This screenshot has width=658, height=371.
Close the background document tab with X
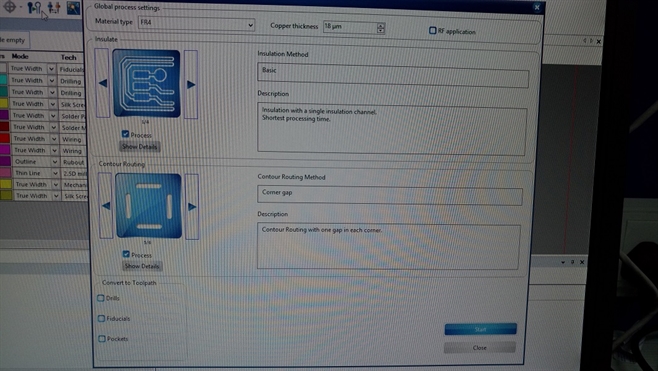coord(598,41)
